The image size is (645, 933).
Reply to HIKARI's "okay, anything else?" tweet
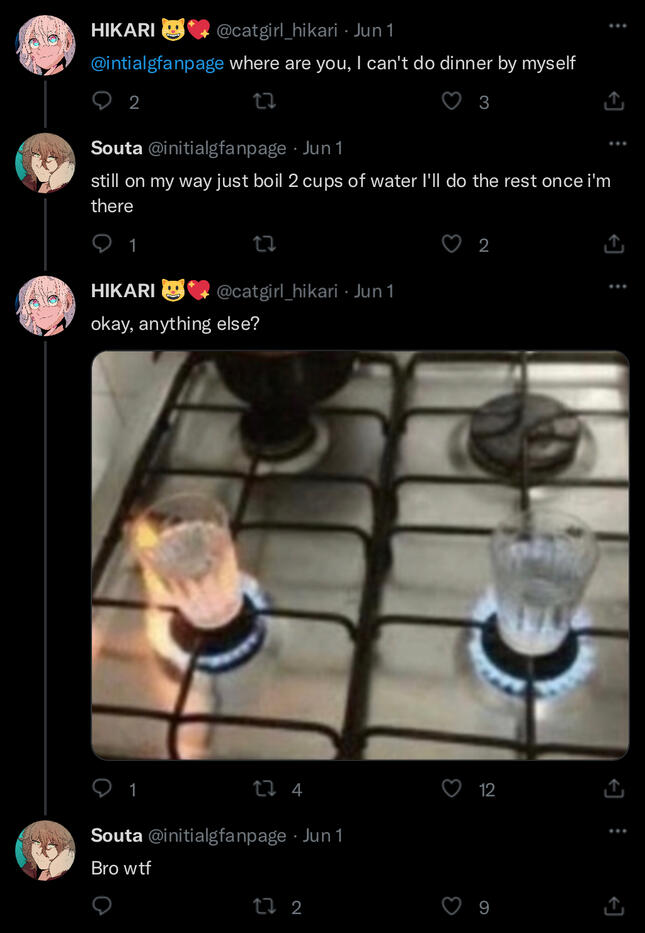pyautogui.click(x=102, y=789)
